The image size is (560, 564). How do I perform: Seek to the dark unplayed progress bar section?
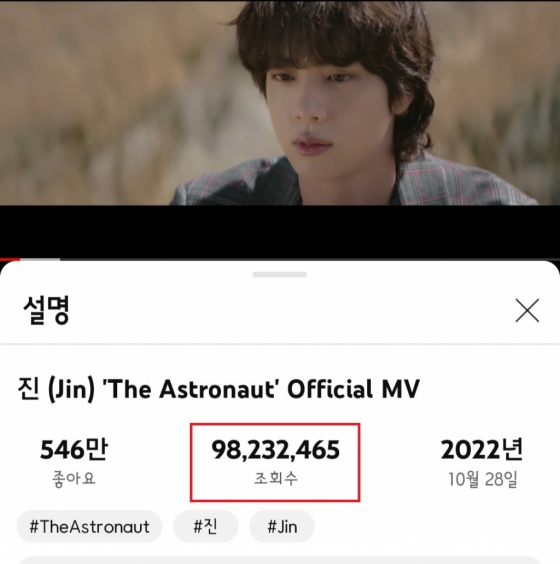tap(309, 259)
